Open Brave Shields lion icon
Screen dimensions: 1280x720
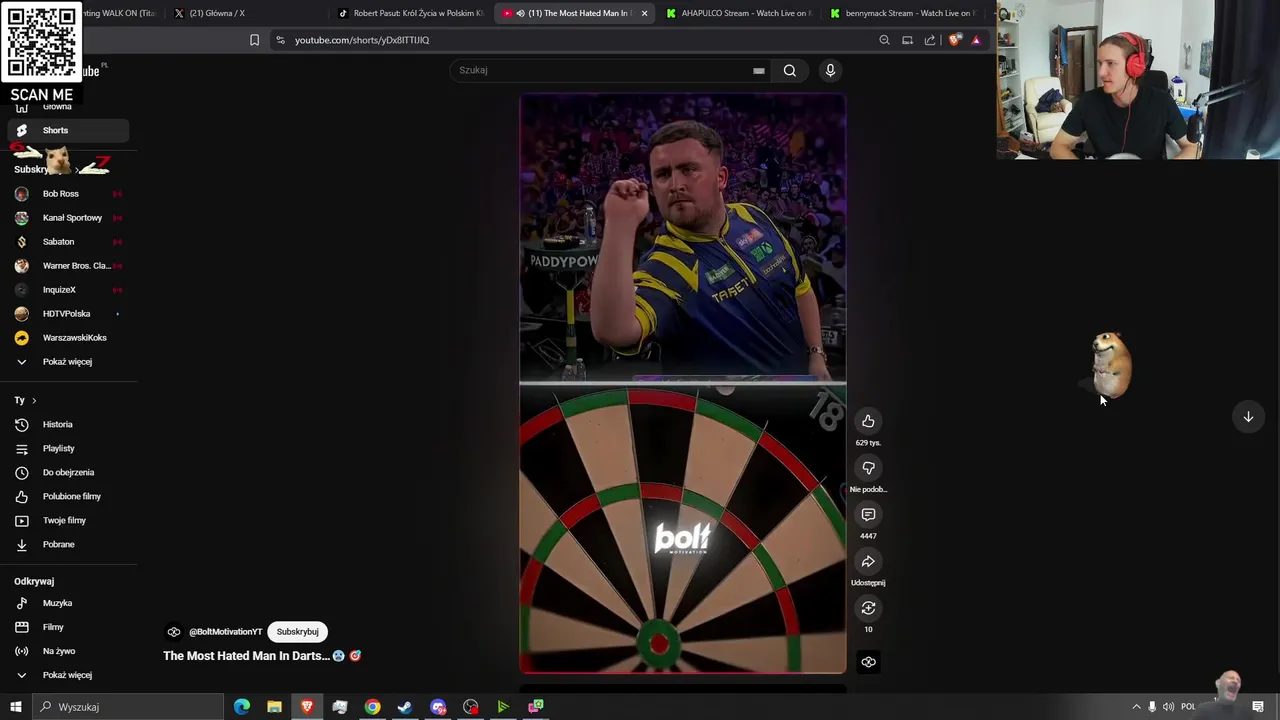[x=954, y=40]
